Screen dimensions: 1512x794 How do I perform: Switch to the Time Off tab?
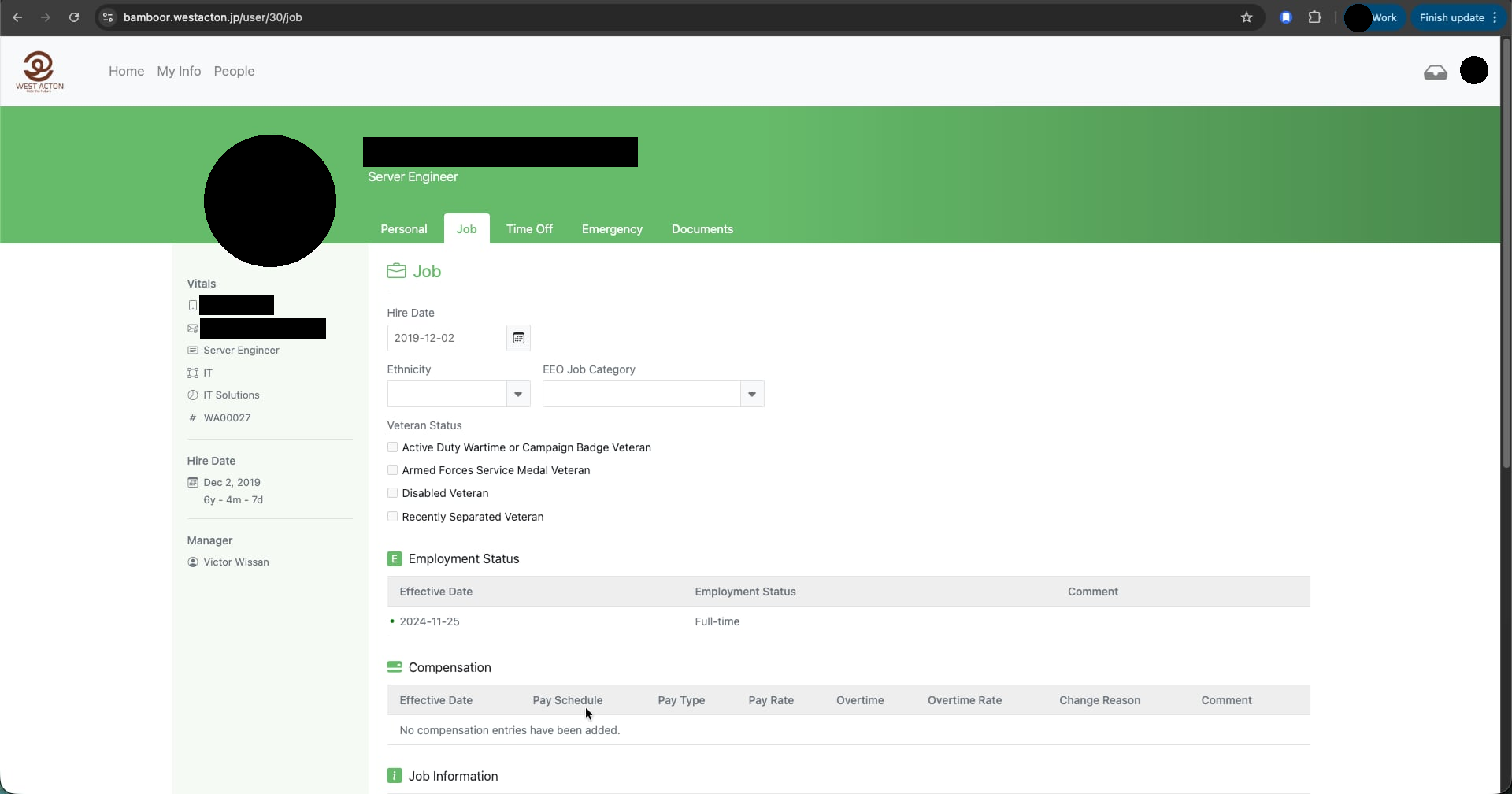click(529, 229)
